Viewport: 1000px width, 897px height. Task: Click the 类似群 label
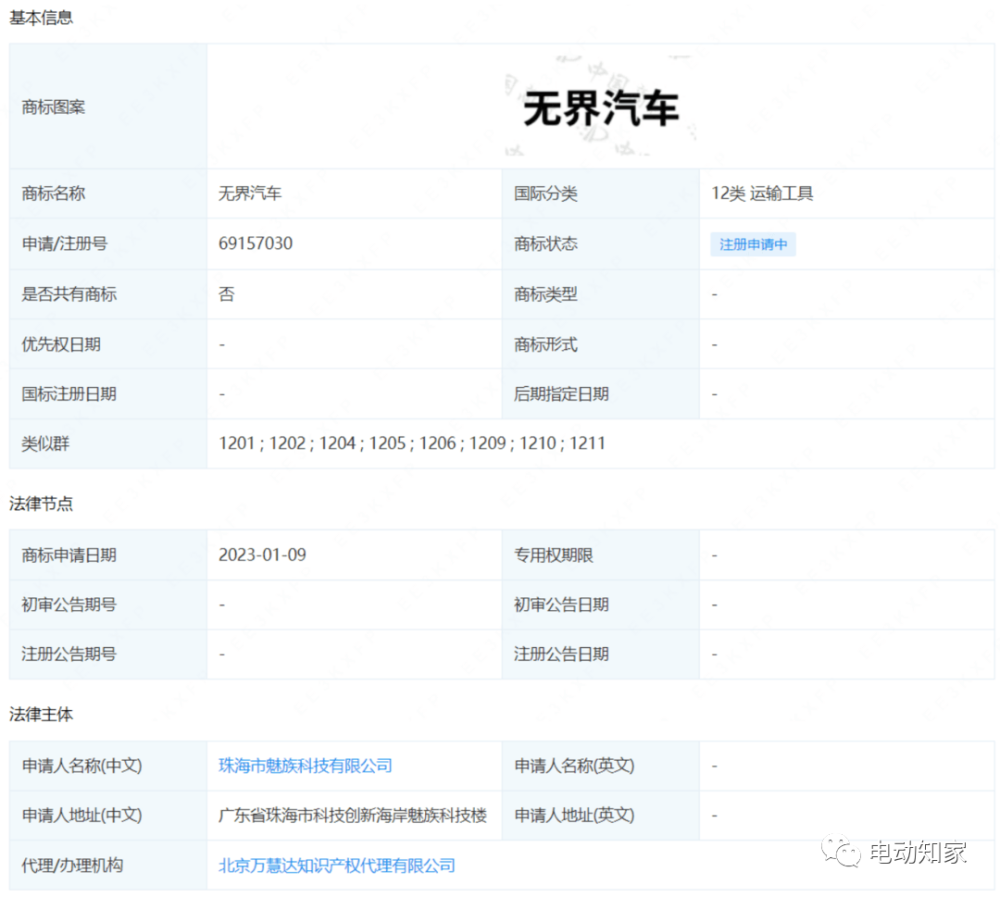pos(45,443)
